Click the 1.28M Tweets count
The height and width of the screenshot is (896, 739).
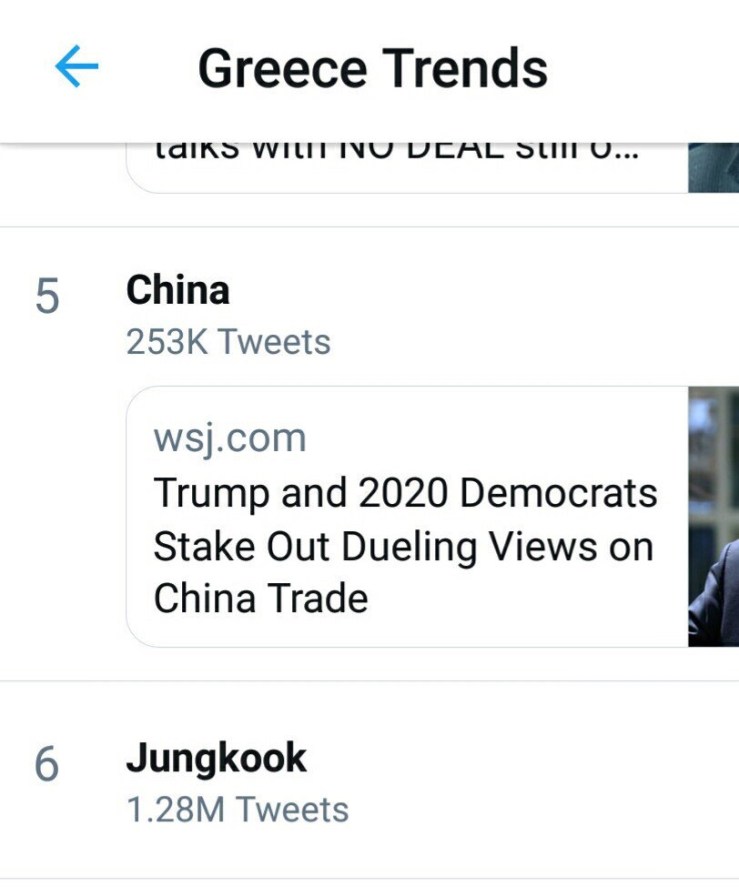click(237, 809)
